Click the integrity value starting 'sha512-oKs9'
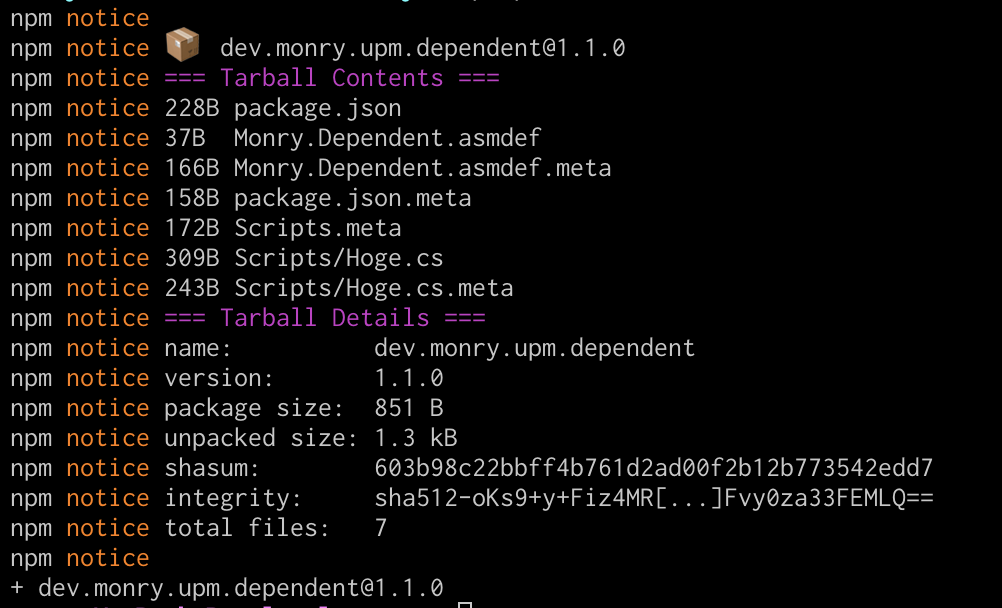The width and height of the screenshot is (1002, 608). 654,499
